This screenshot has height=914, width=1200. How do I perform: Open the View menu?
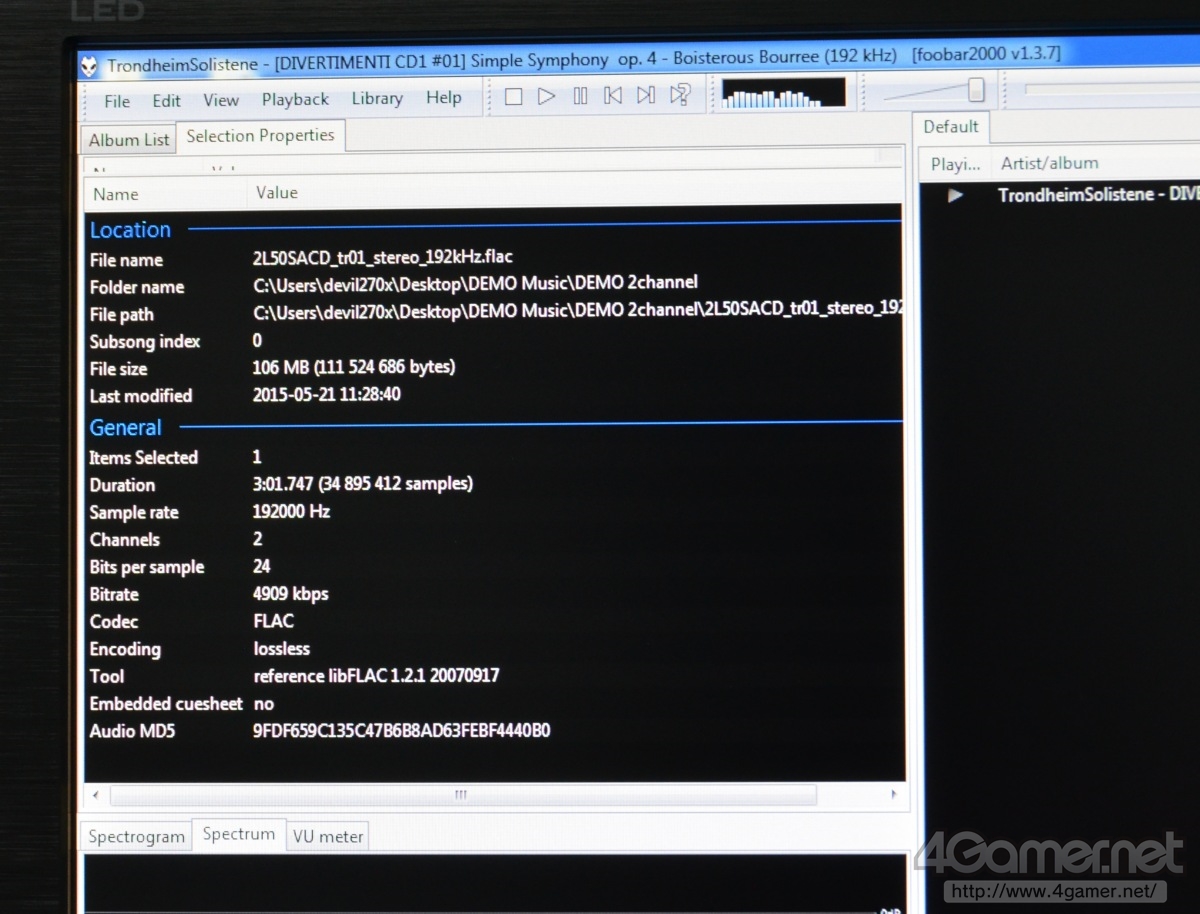tap(221, 100)
